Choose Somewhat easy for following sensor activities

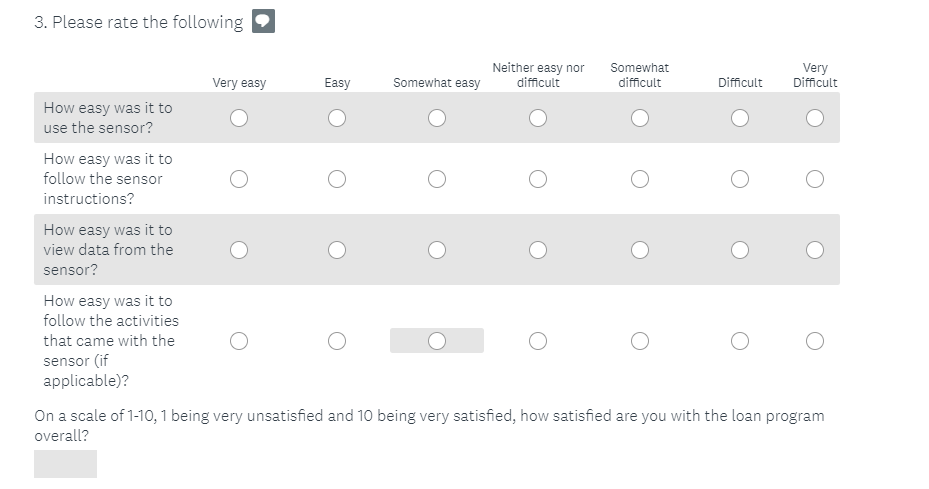coord(436,341)
